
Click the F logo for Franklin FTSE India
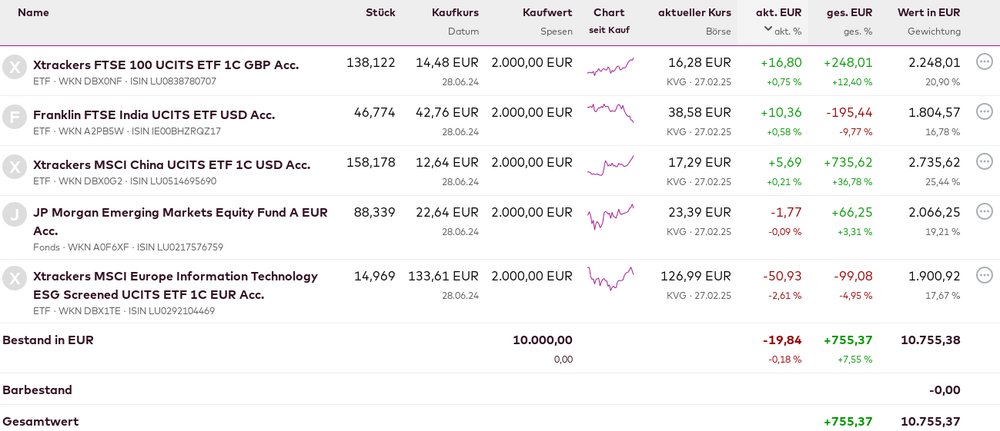click(x=14, y=116)
